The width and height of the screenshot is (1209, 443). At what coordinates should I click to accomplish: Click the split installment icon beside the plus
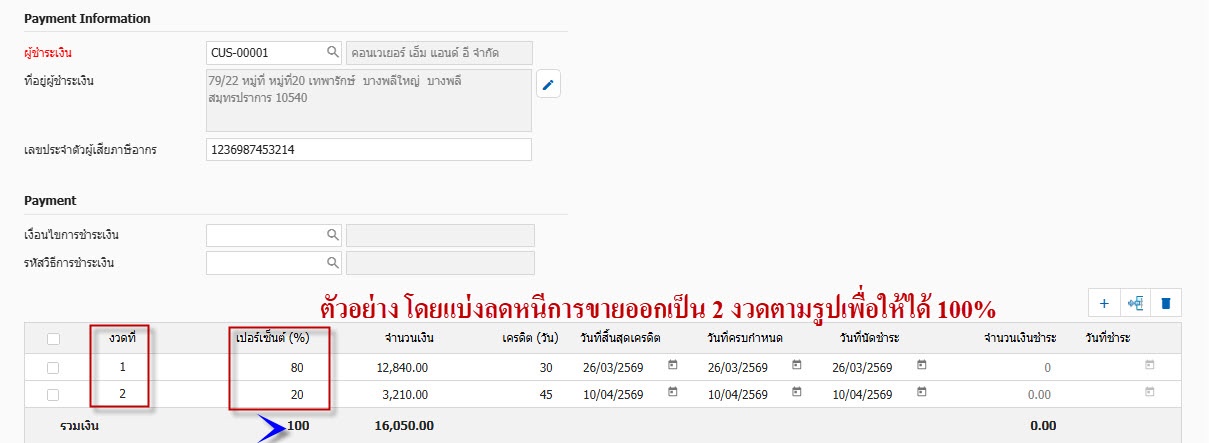click(x=1134, y=303)
